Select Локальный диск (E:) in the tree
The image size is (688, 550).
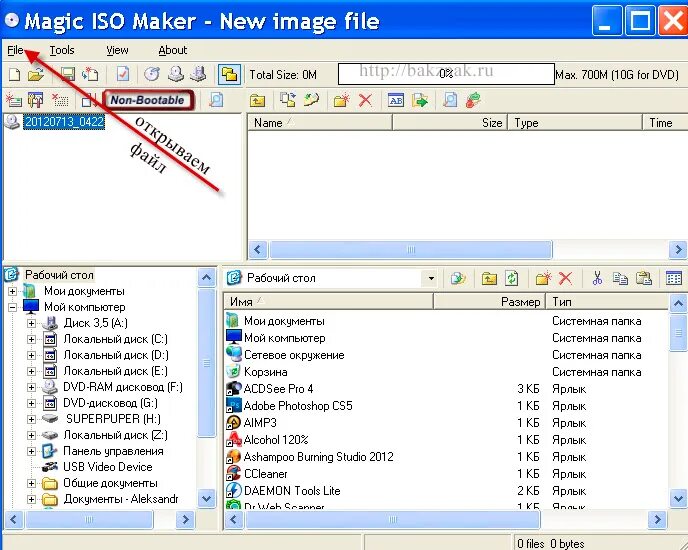pos(115,371)
